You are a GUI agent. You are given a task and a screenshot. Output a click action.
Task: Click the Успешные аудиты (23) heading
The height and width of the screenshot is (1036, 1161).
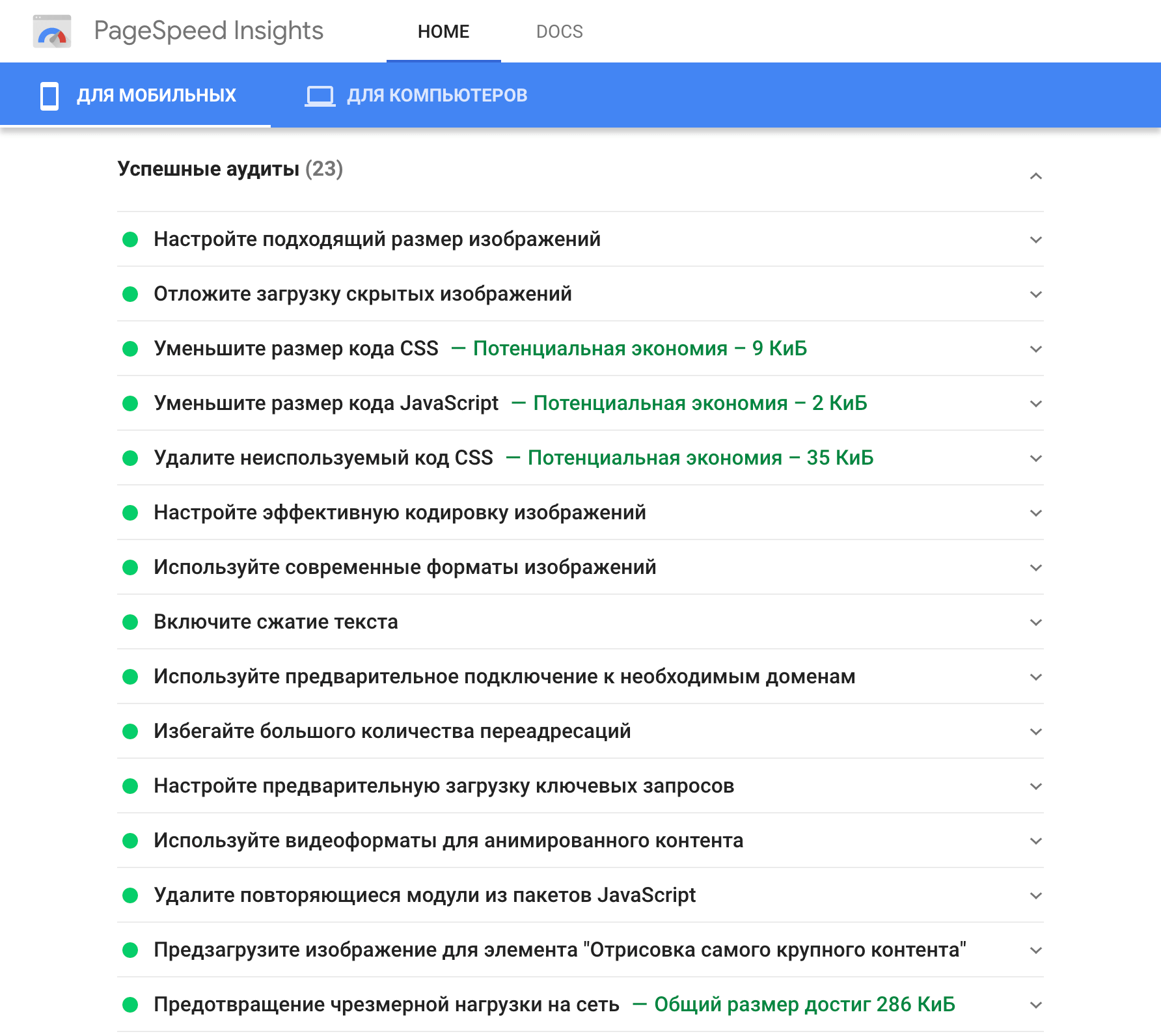[x=230, y=169]
